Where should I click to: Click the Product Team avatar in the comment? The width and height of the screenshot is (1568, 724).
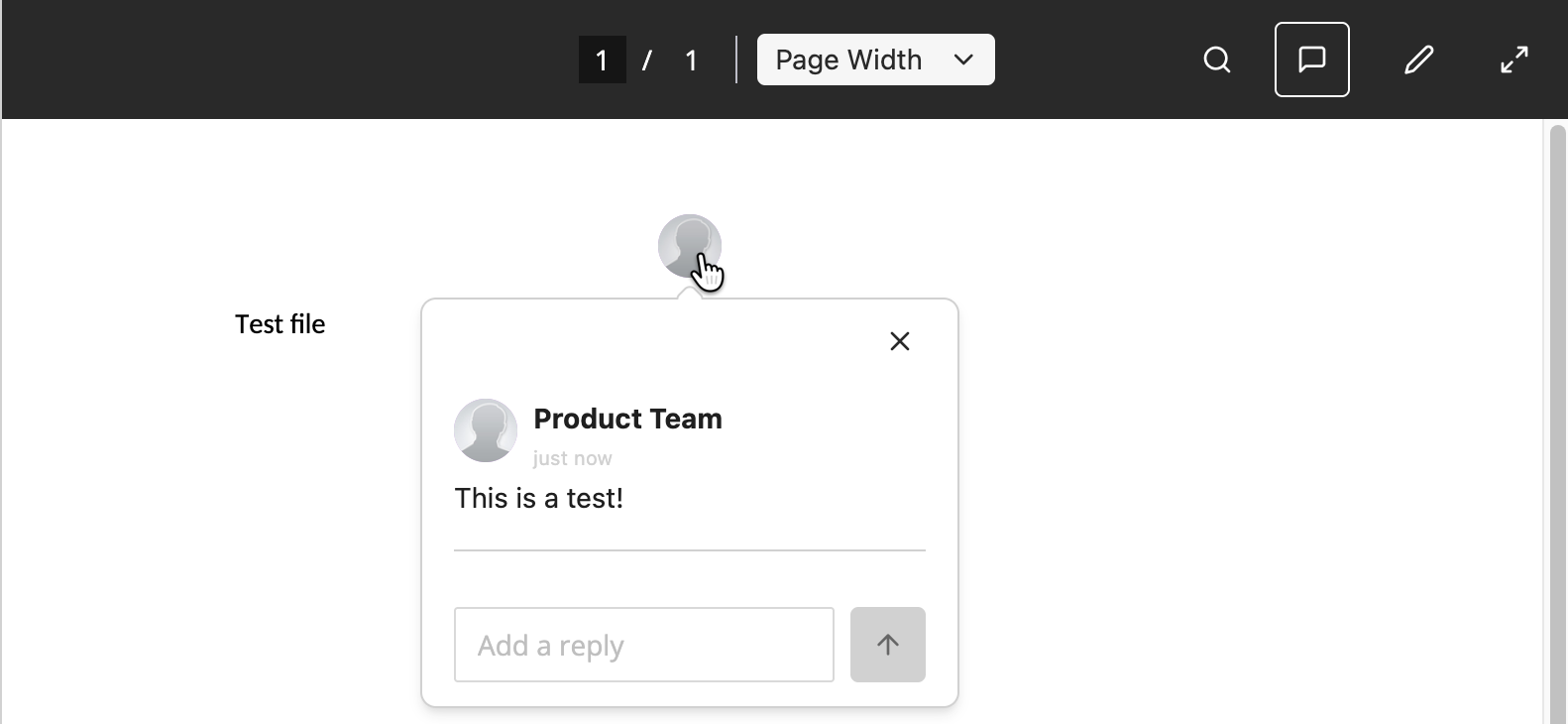486,430
